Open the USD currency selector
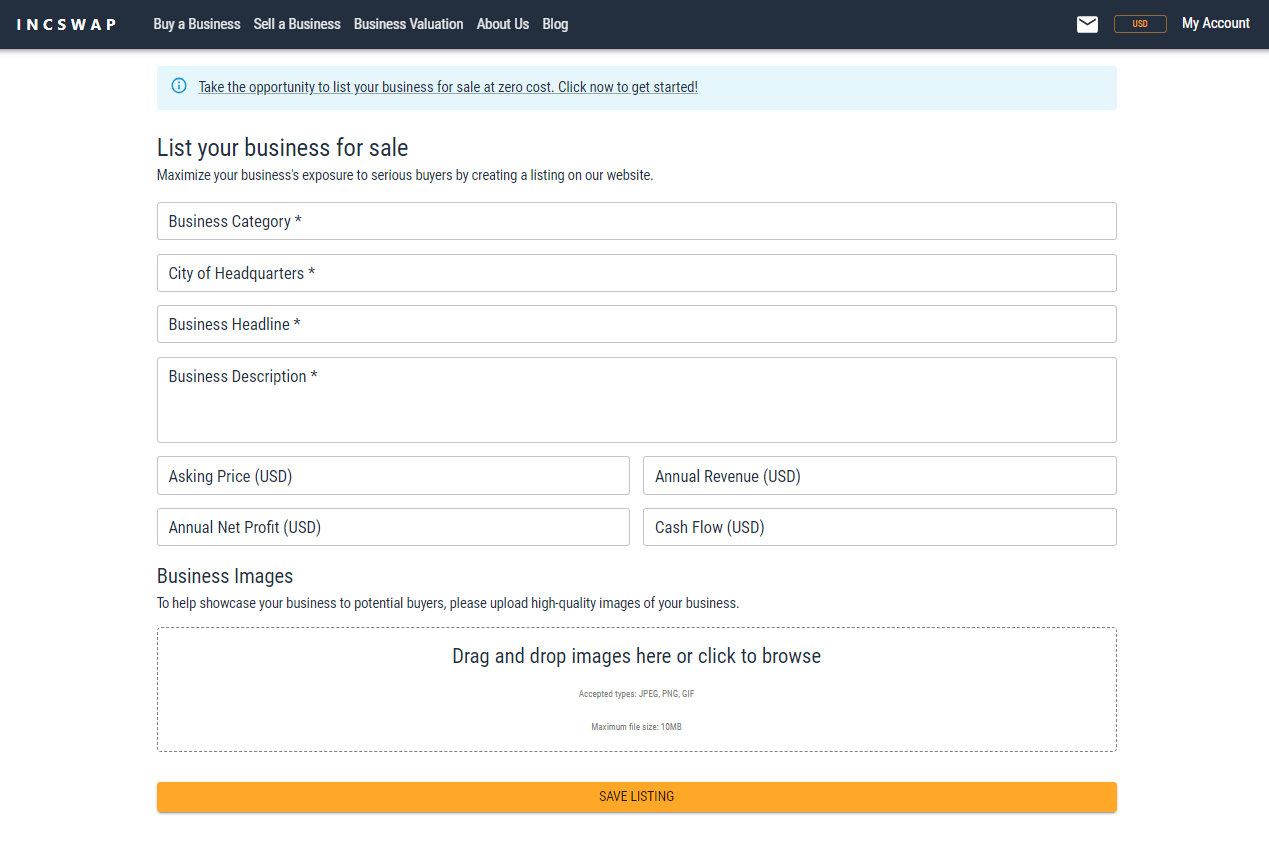The width and height of the screenshot is (1269, 848). 1140,24
